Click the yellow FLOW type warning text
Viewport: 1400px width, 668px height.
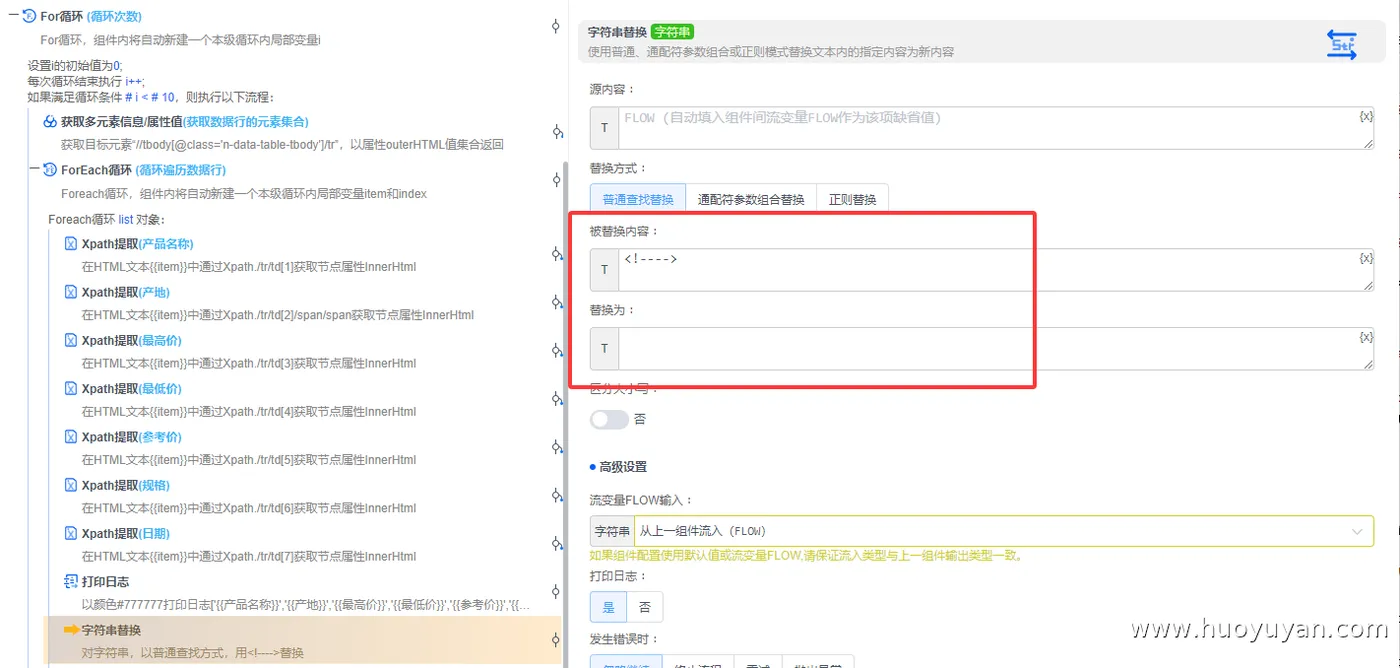pyautogui.click(x=807, y=556)
